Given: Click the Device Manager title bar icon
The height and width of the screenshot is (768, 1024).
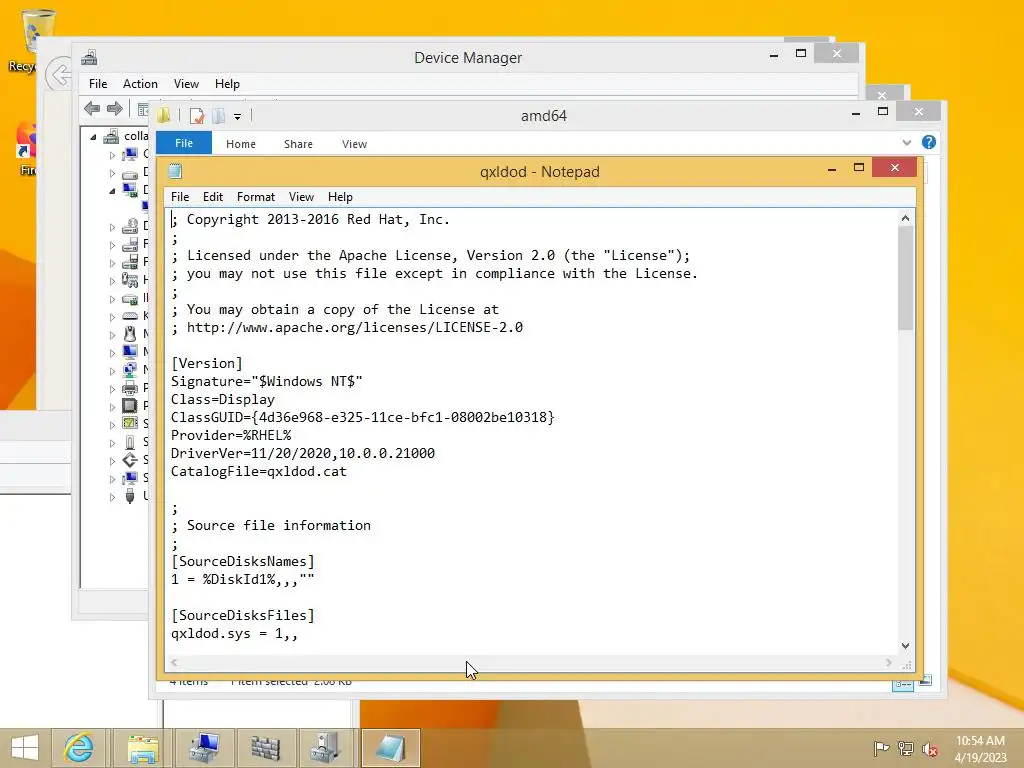Looking at the screenshot, I should (89, 57).
